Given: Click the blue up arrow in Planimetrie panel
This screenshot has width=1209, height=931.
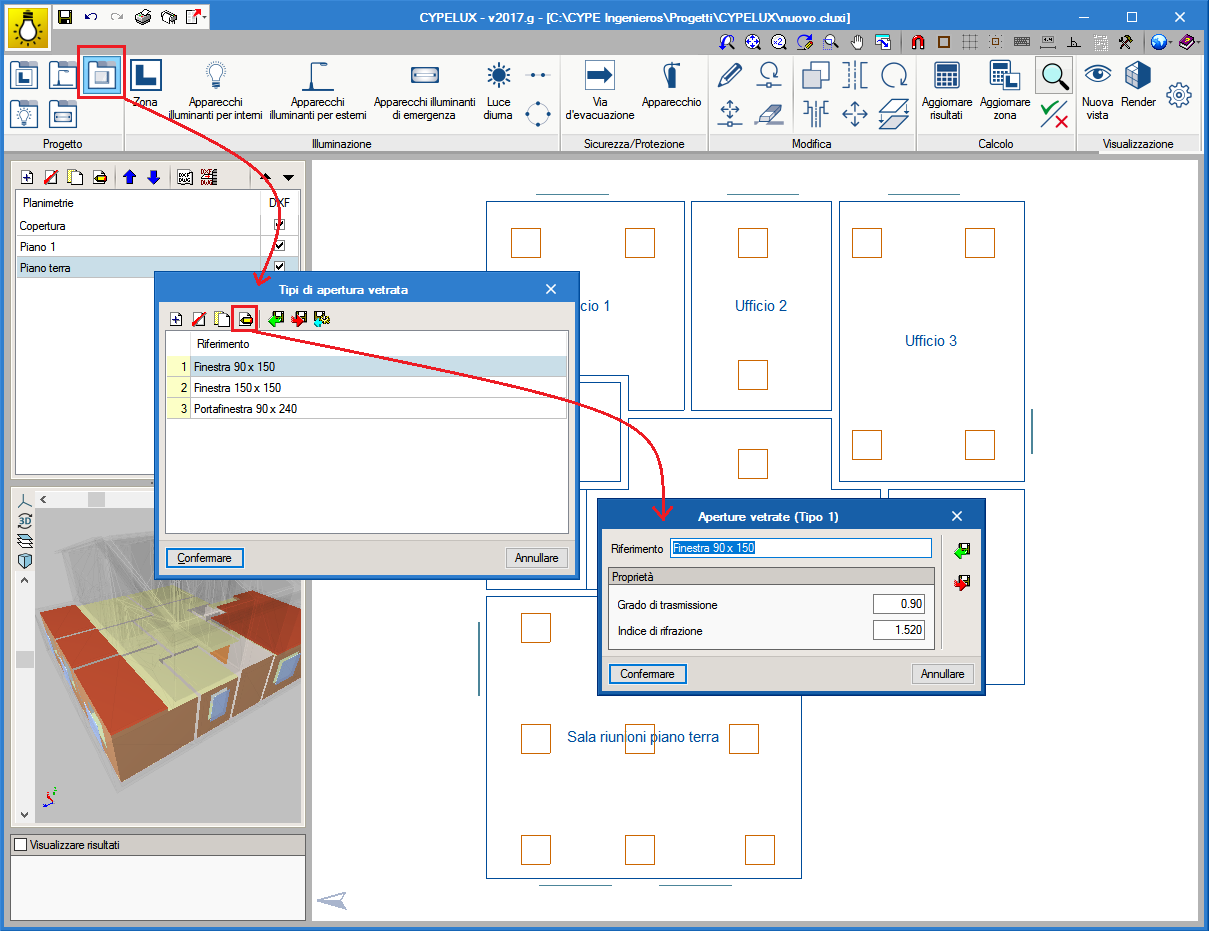Looking at the screenshot, I should pyautogui.click(x=129, y=177).
